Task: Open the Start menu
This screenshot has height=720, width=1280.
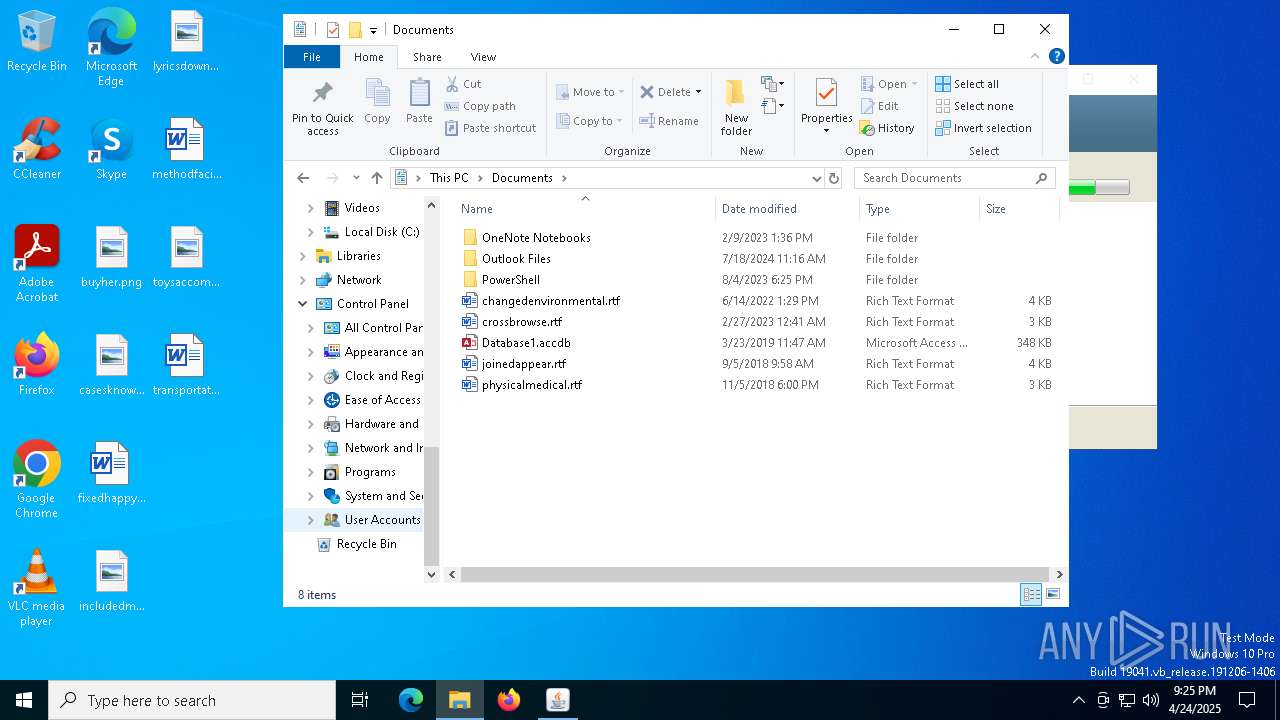Action: [x=24, y=700]
